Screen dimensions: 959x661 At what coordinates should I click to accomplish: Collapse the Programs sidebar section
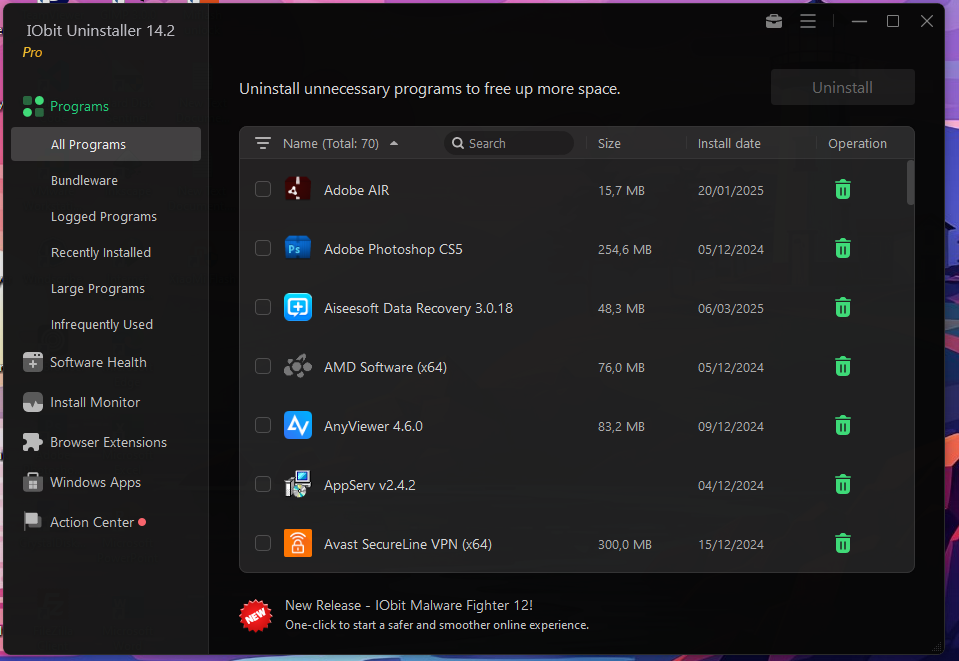(79, 106)
